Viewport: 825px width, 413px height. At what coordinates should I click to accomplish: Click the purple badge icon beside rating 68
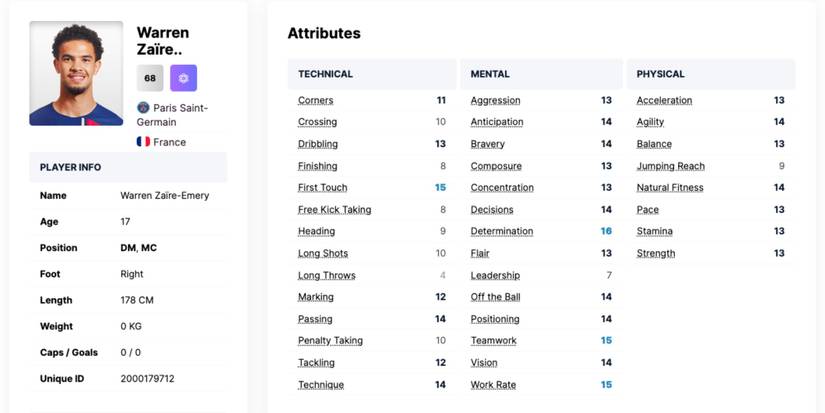183,78
